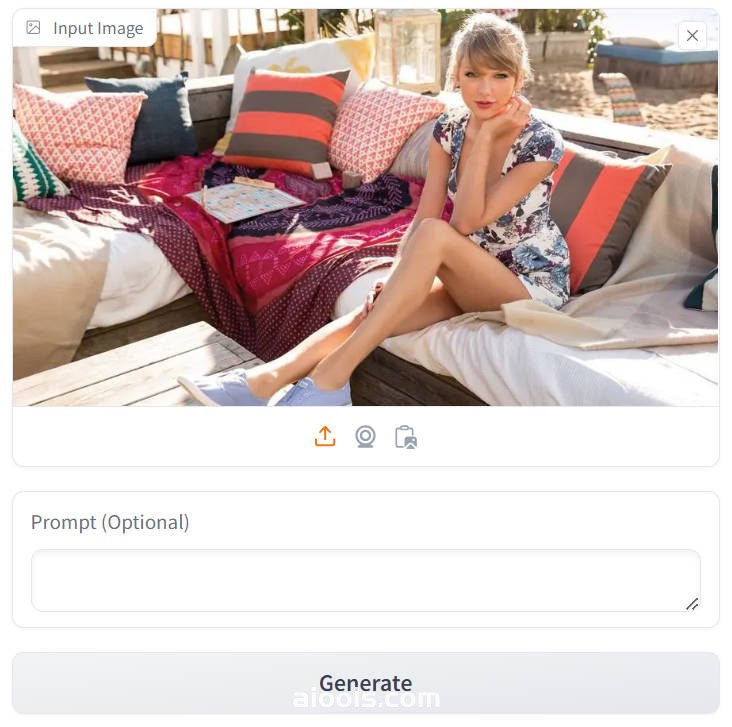The width and height of the screenshot is (732, 727).
Task: Click the picture icon beside Input Image
Action: tap(34, 28)
